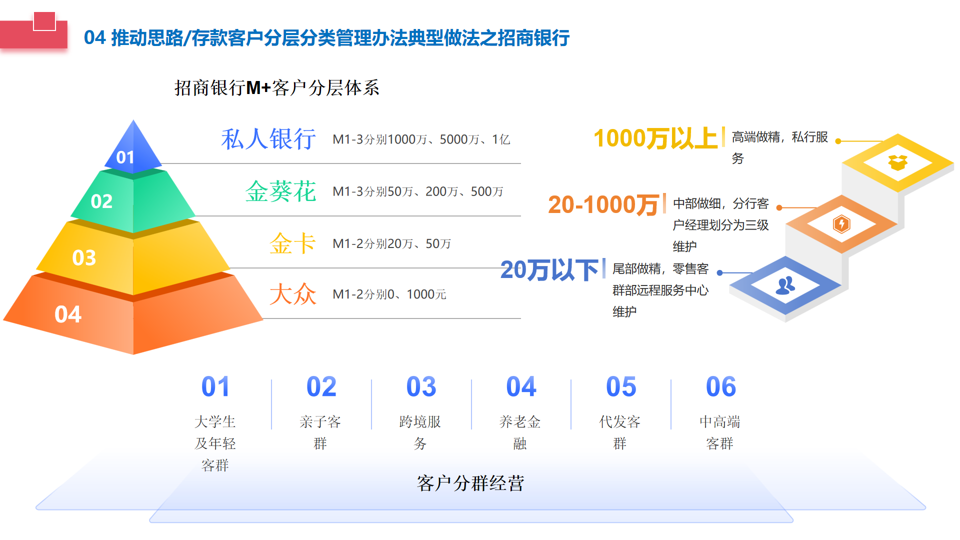
Task: Click the yellow box icon on the top step
Action: tap(898, 162)
